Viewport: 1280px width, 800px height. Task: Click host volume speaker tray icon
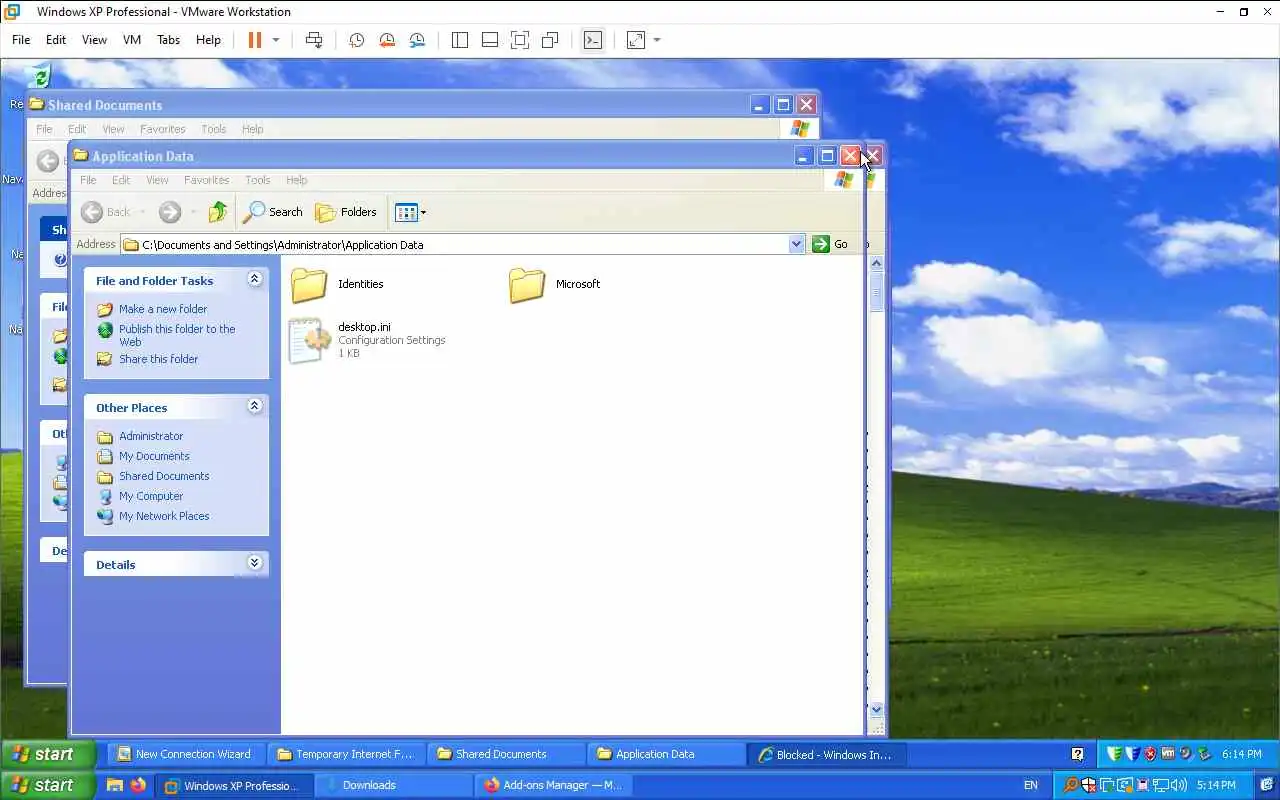click(1179, 785)
